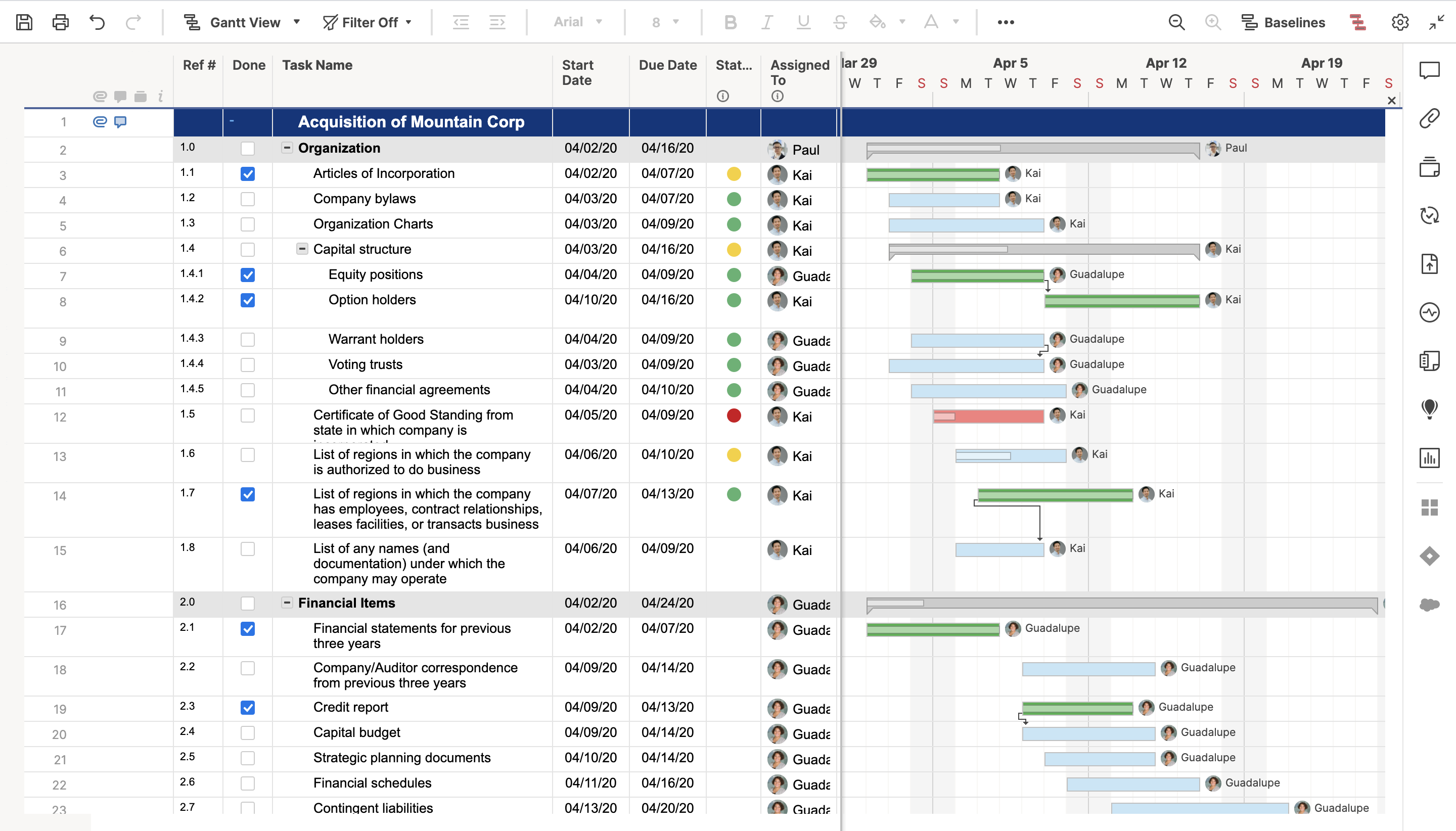Click the Baselines button
1456x831 pixels.
point(1284,22)
